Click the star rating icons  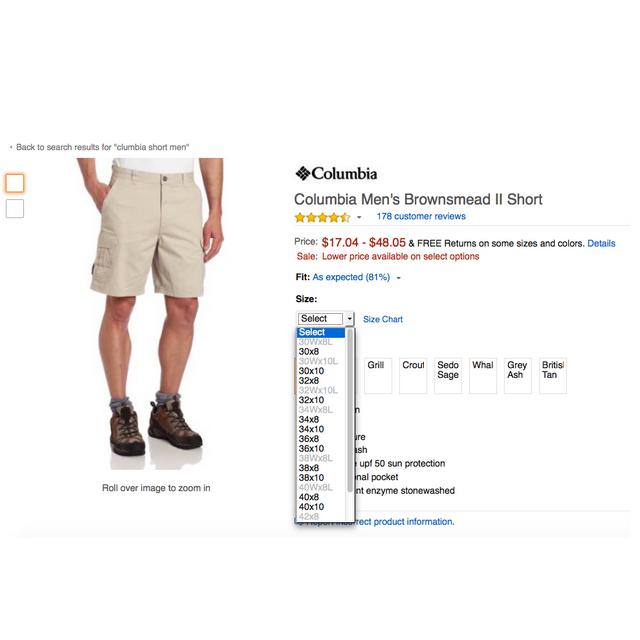(x=322, y=217)
